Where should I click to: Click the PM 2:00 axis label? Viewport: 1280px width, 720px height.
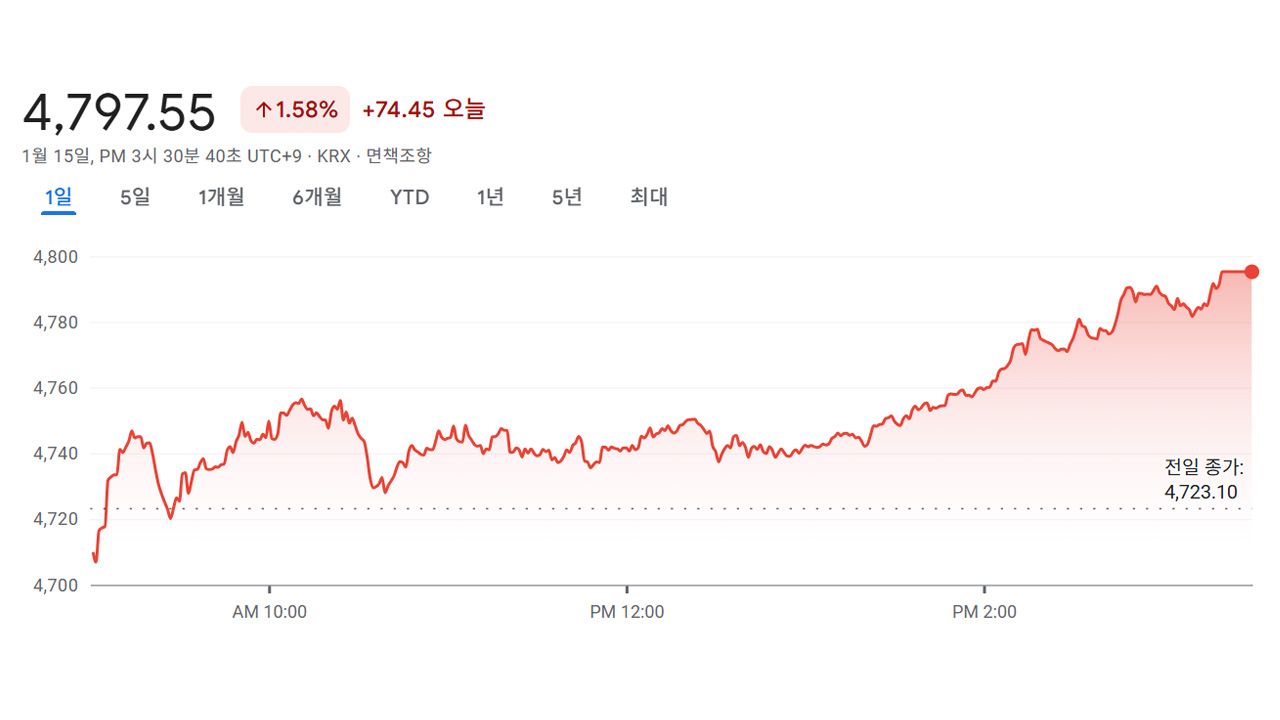point(984,612)
